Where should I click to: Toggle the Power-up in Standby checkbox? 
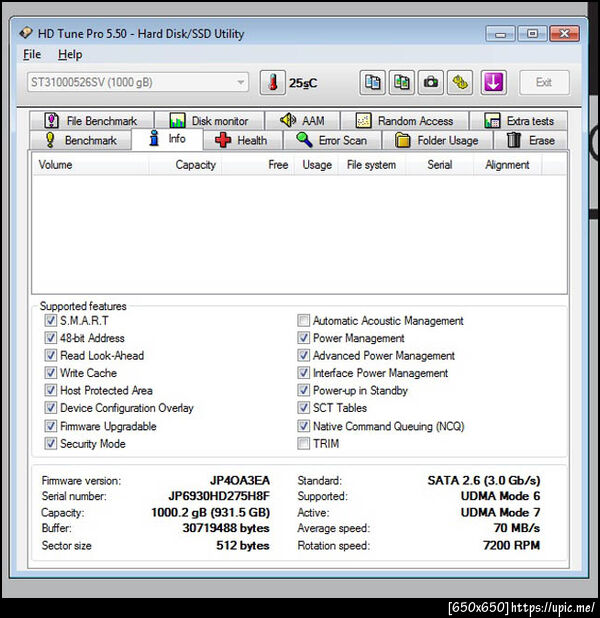pos(304,390)
